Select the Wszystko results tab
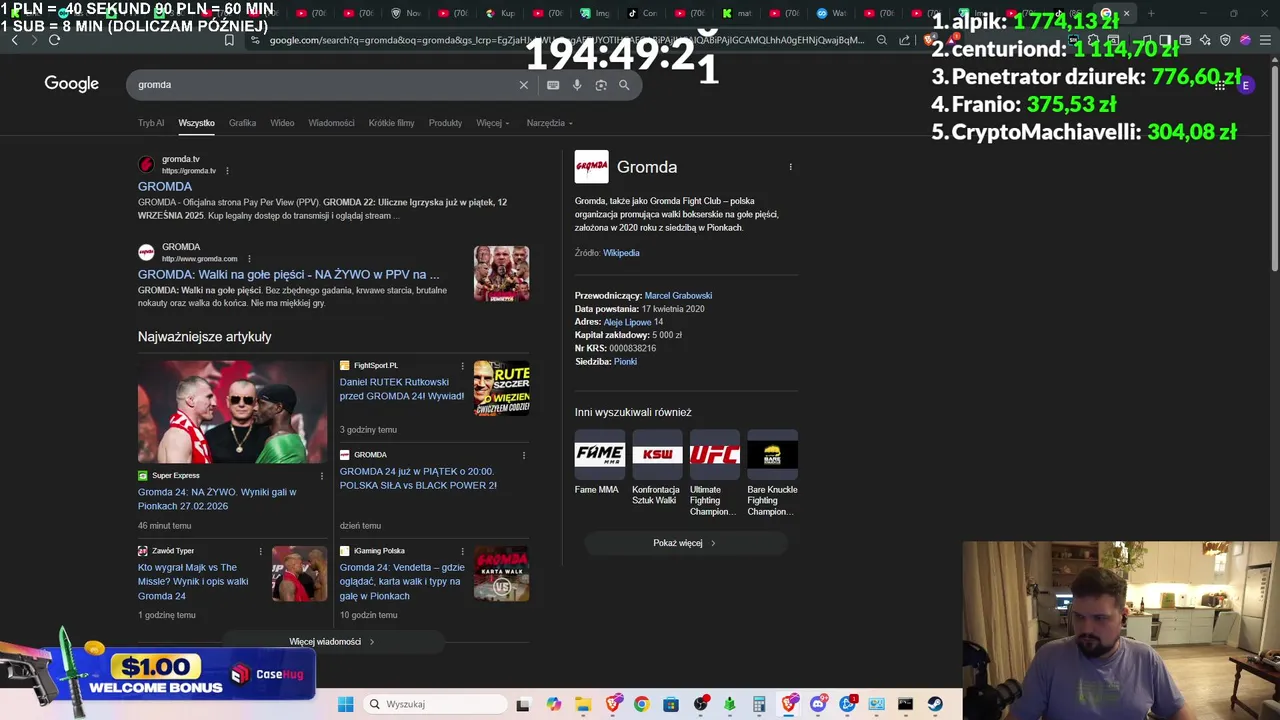 click(196, 123)
